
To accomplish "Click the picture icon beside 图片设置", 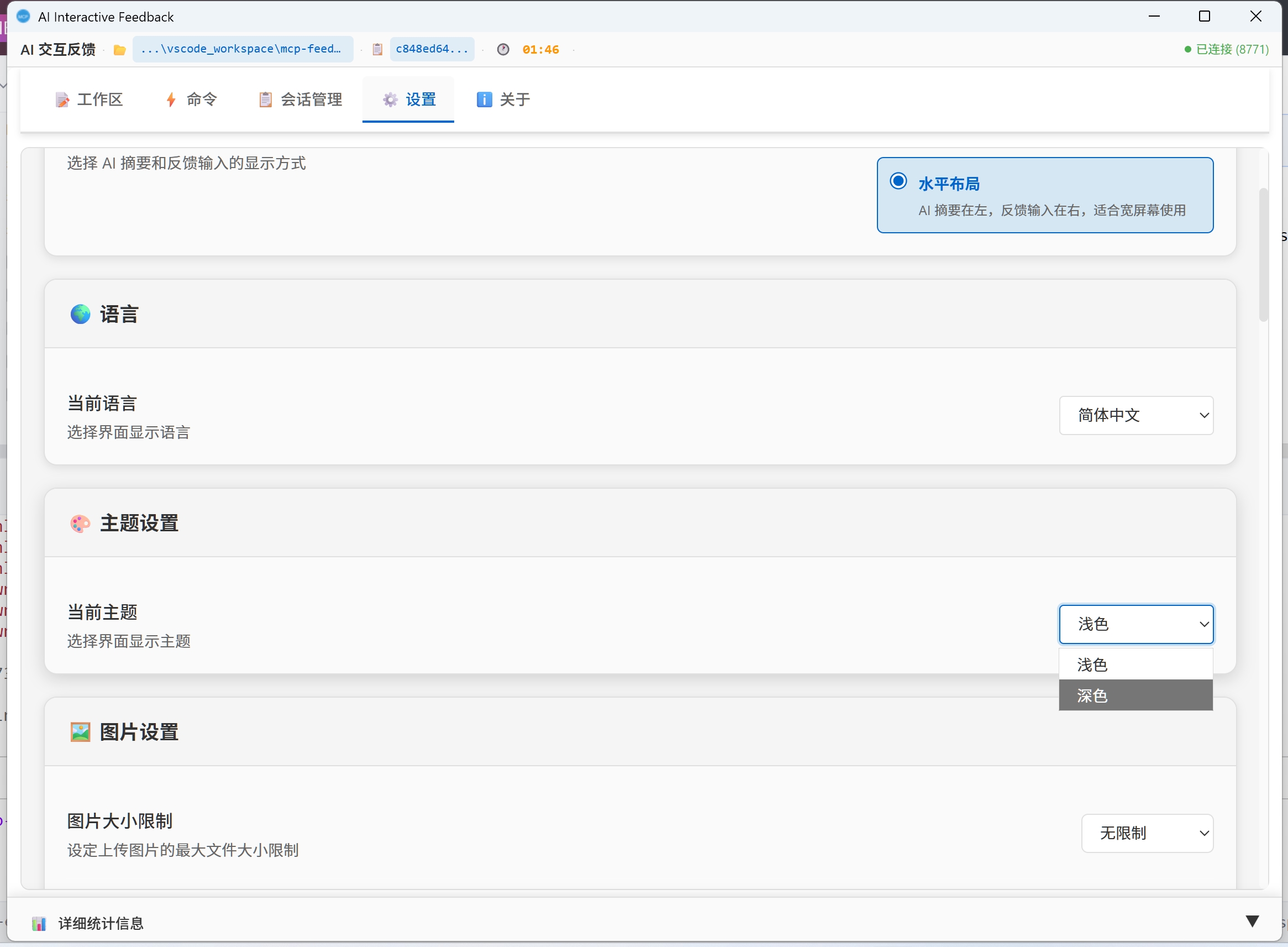I will (80, 732).
